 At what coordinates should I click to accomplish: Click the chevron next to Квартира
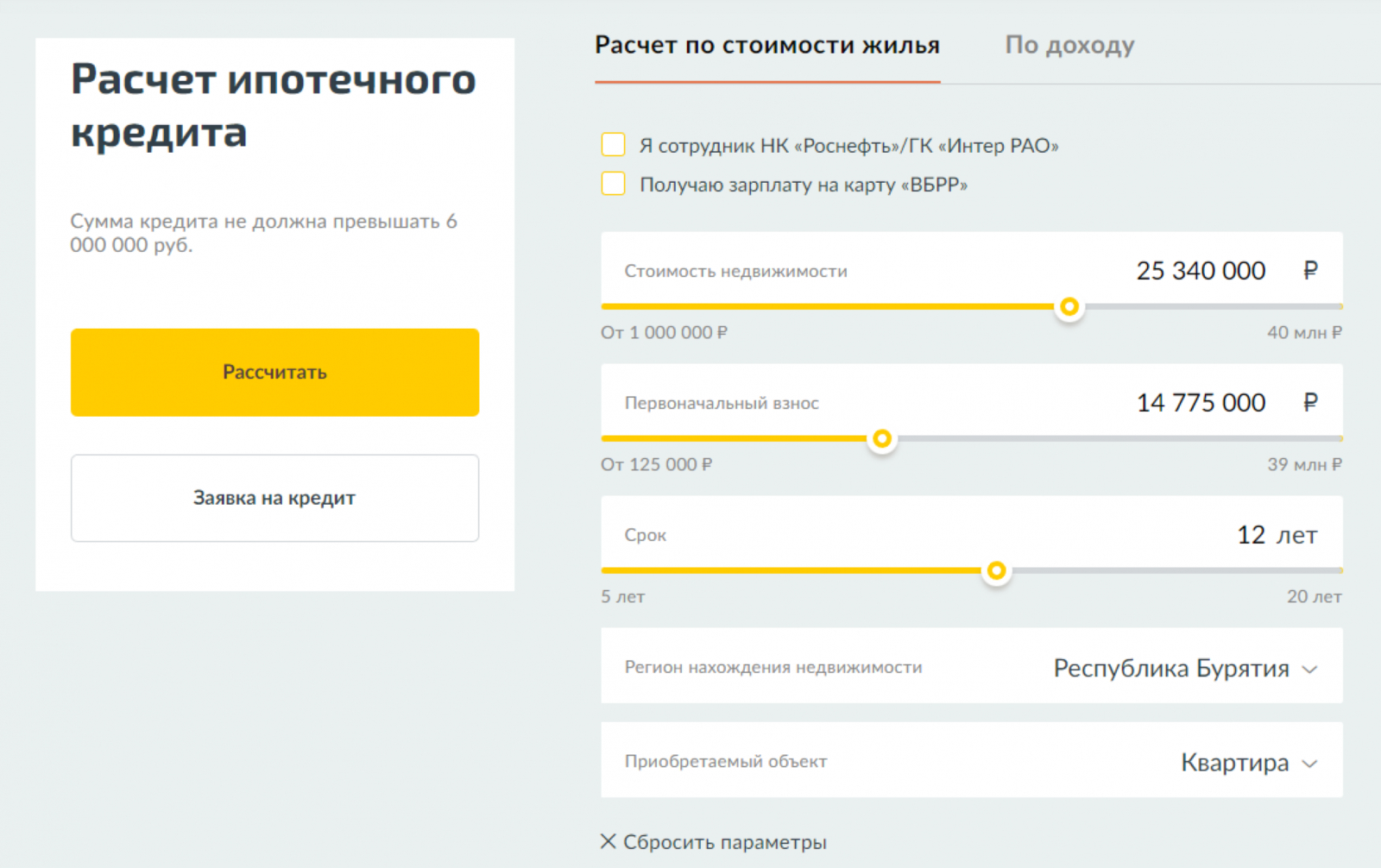(x=1309, y=764)
